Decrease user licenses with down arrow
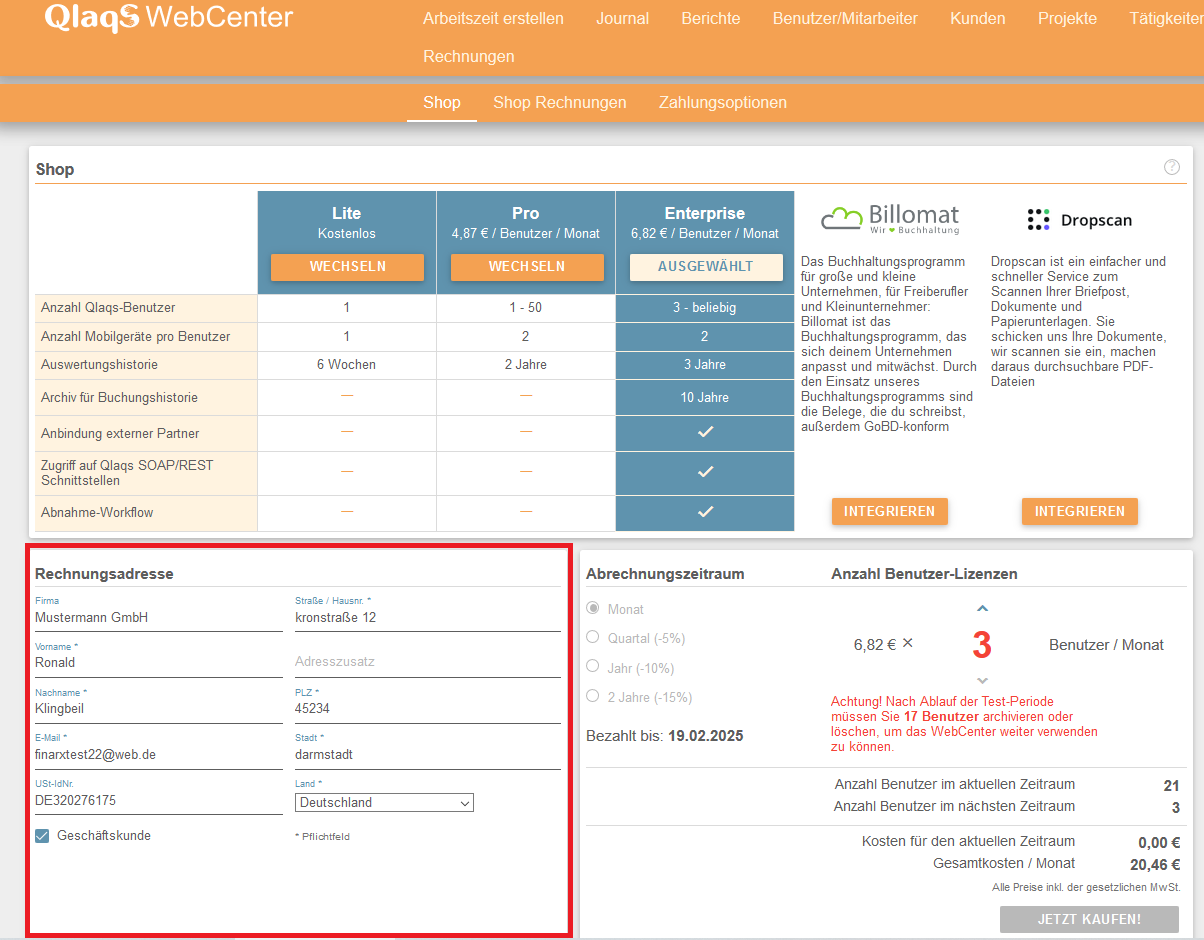1204x940 pixels. 982,681
